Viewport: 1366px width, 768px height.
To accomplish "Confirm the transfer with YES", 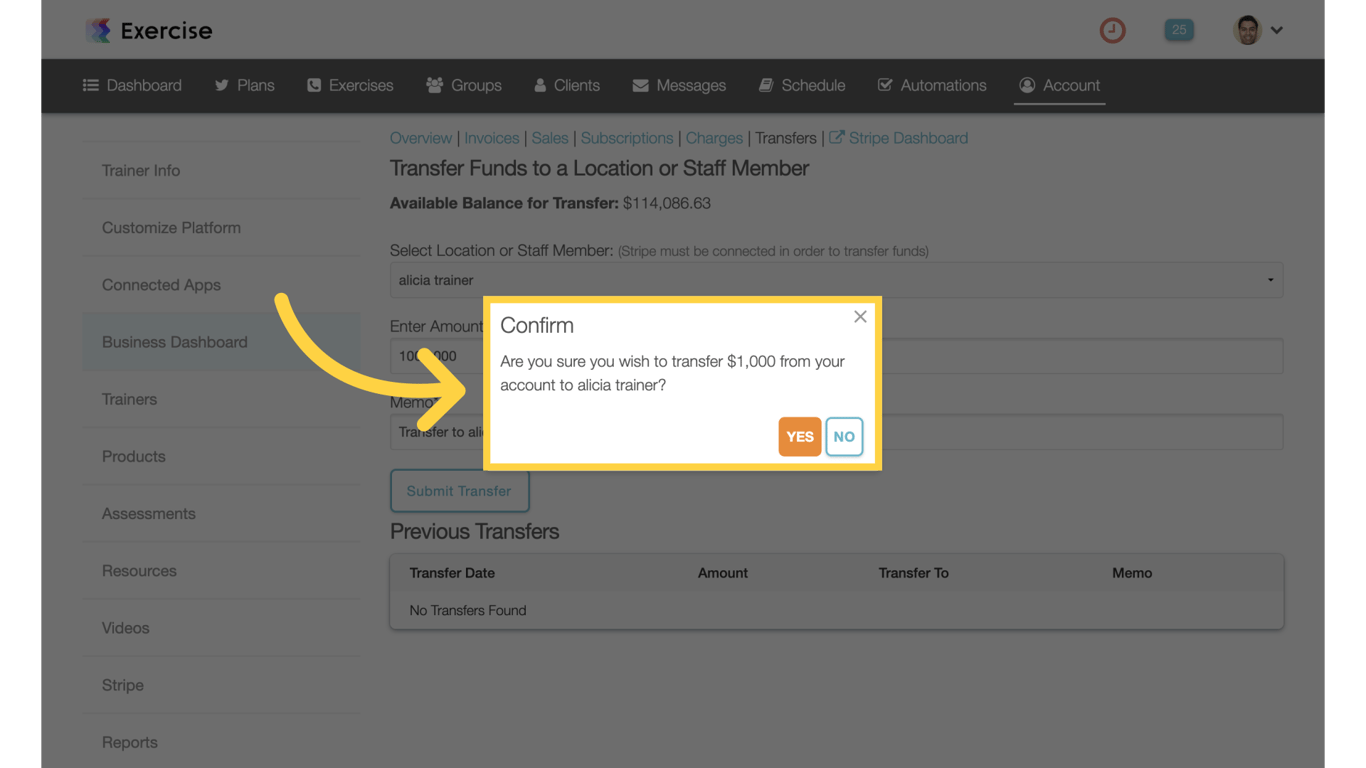I will pyautogui.click(x=800, y=436).
